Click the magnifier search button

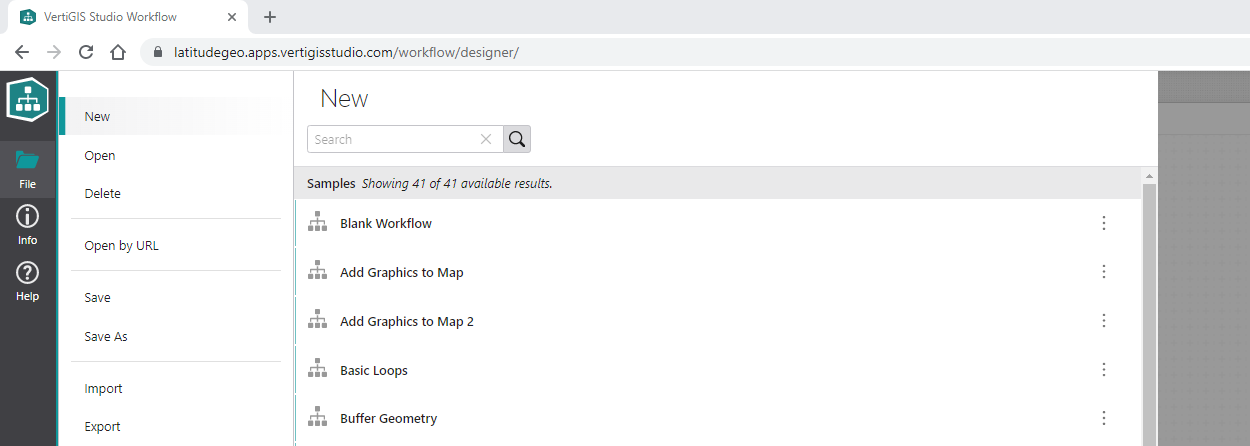[517, 139]
